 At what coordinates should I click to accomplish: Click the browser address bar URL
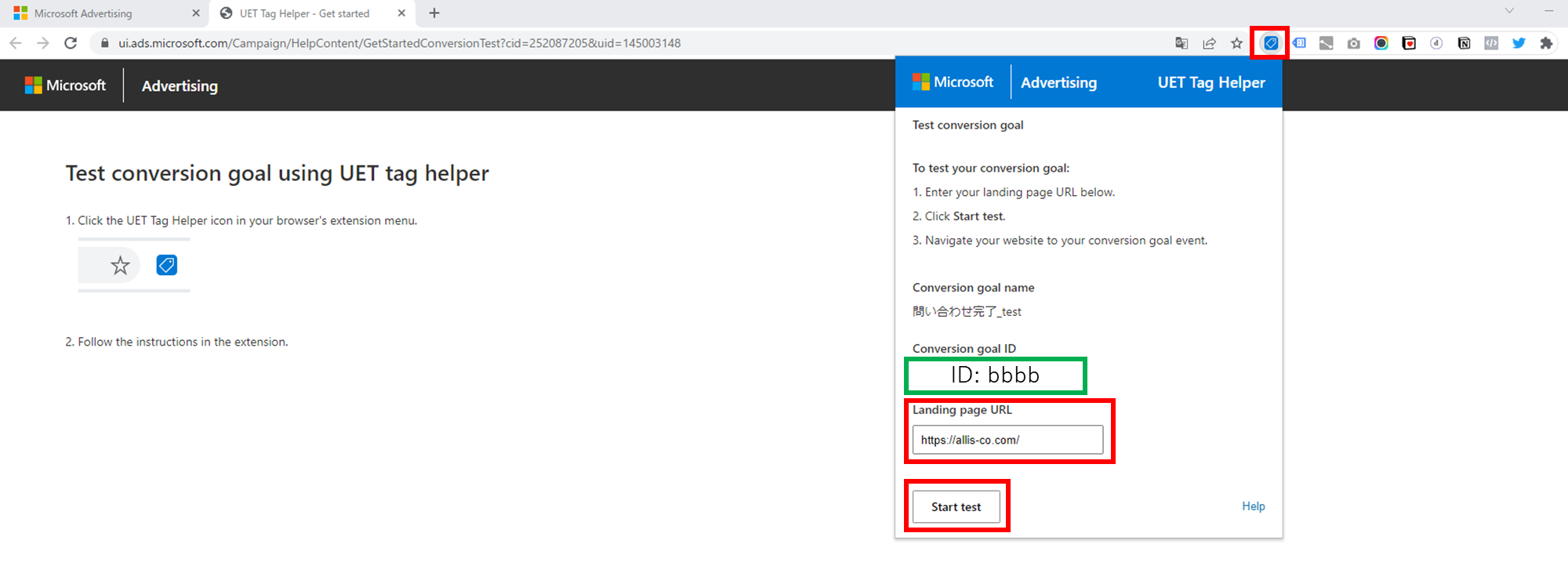(399, 43)
